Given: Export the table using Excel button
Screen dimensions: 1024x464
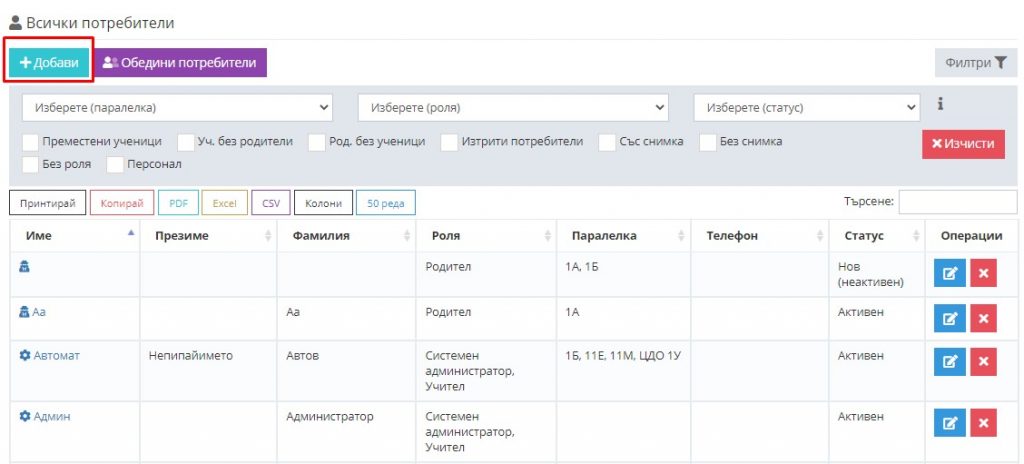Looking at the screenshot, I should click(223, 203).
